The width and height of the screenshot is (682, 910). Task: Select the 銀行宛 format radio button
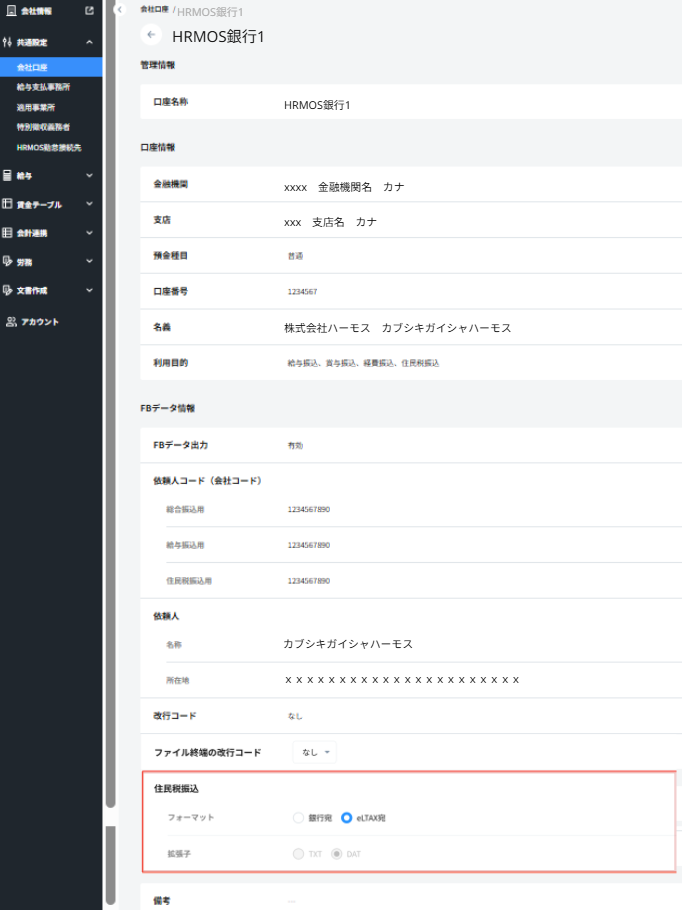tap(298, 818)
